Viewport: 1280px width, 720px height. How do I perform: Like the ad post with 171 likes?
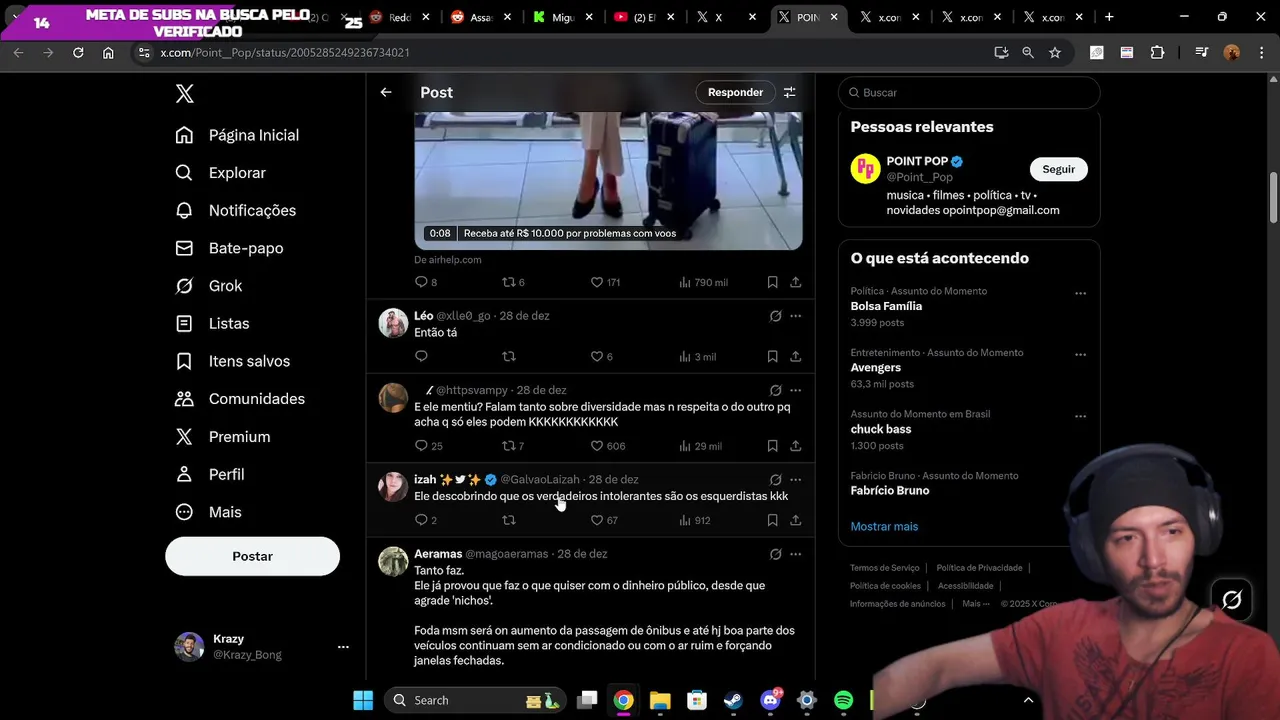(605, 283)
